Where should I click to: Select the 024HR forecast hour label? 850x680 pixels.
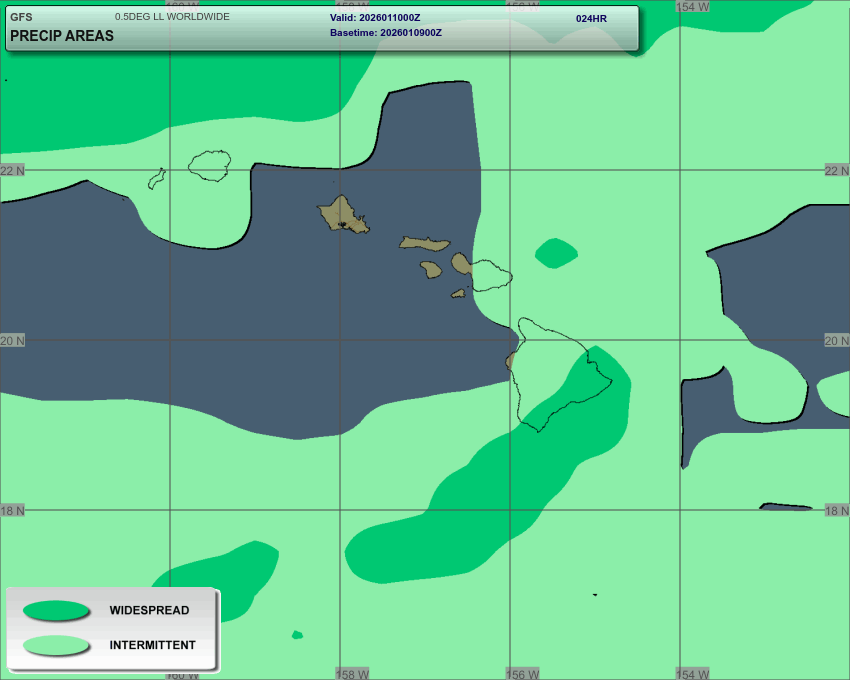[x=591, y=18]
